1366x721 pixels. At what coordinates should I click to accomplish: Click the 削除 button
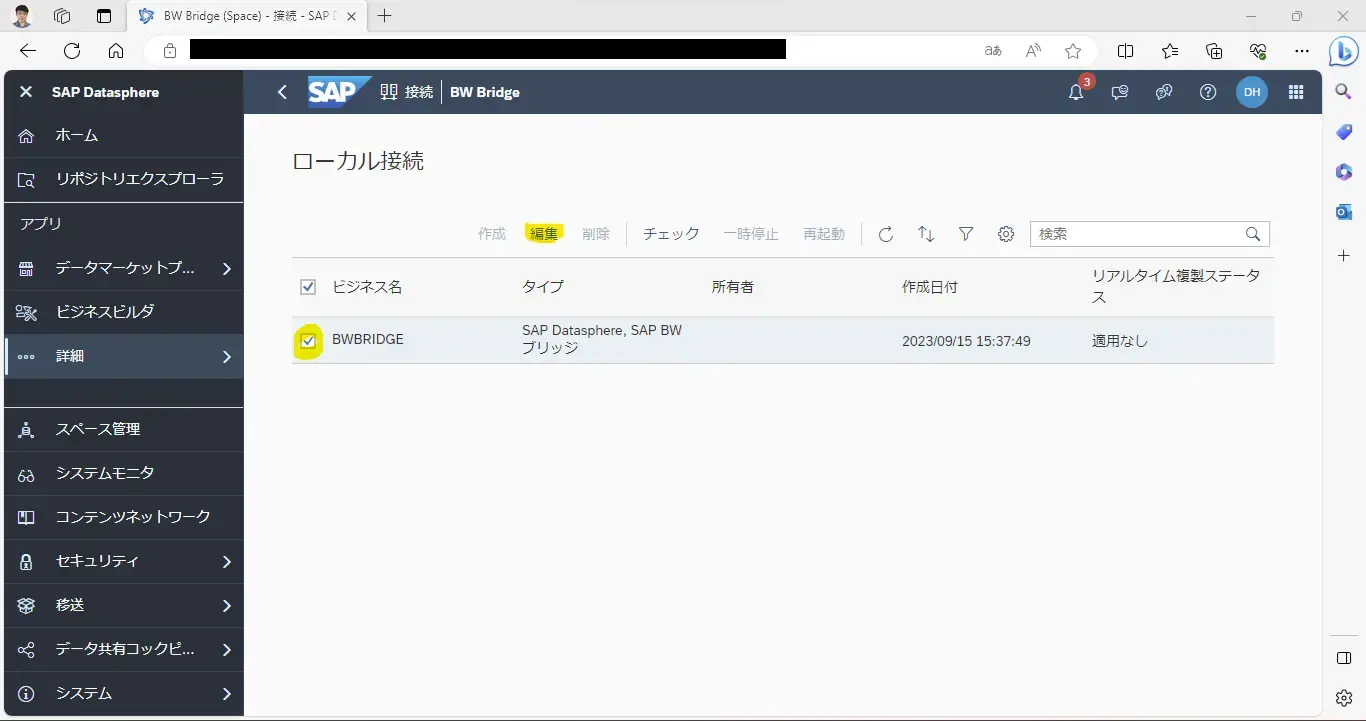tap(596, 234)
